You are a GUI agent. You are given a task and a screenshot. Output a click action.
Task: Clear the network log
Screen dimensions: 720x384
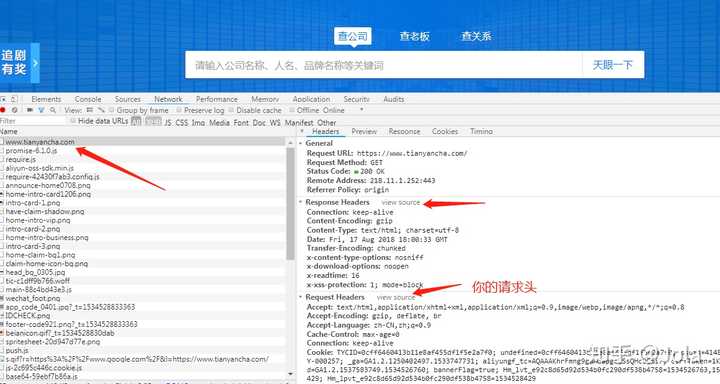(x=15, y=110)
